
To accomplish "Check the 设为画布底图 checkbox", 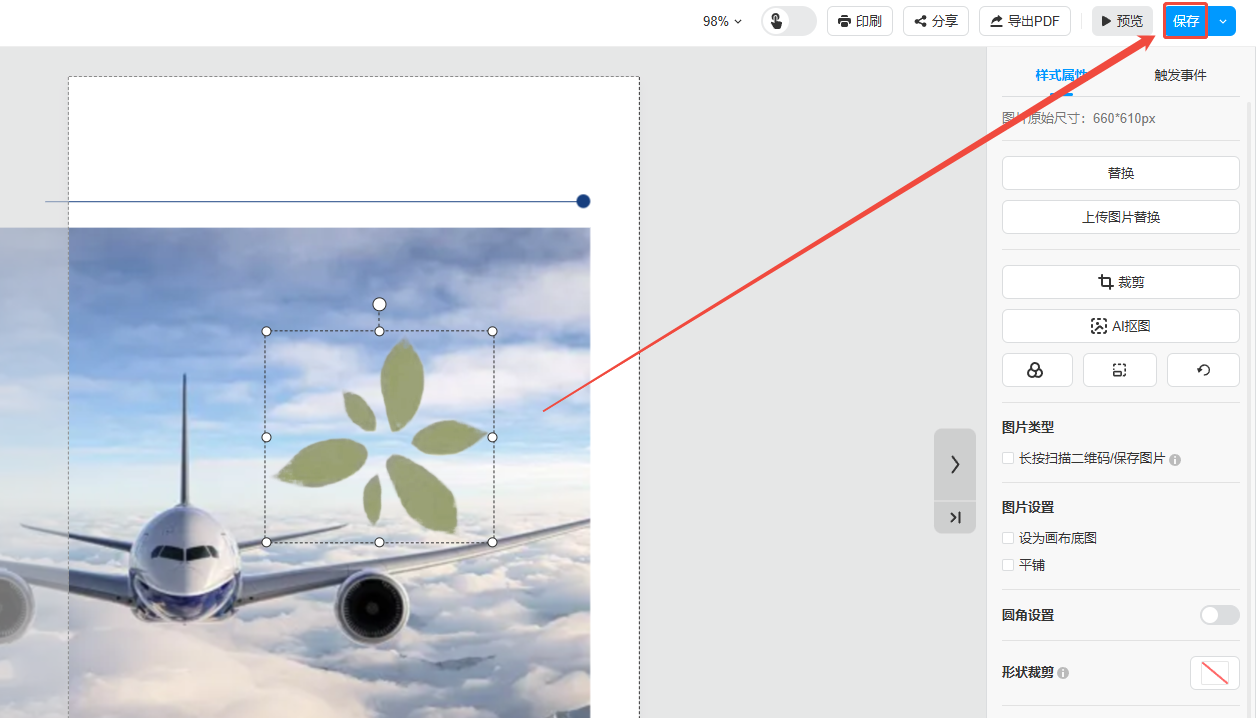I will click(1008, 538).
